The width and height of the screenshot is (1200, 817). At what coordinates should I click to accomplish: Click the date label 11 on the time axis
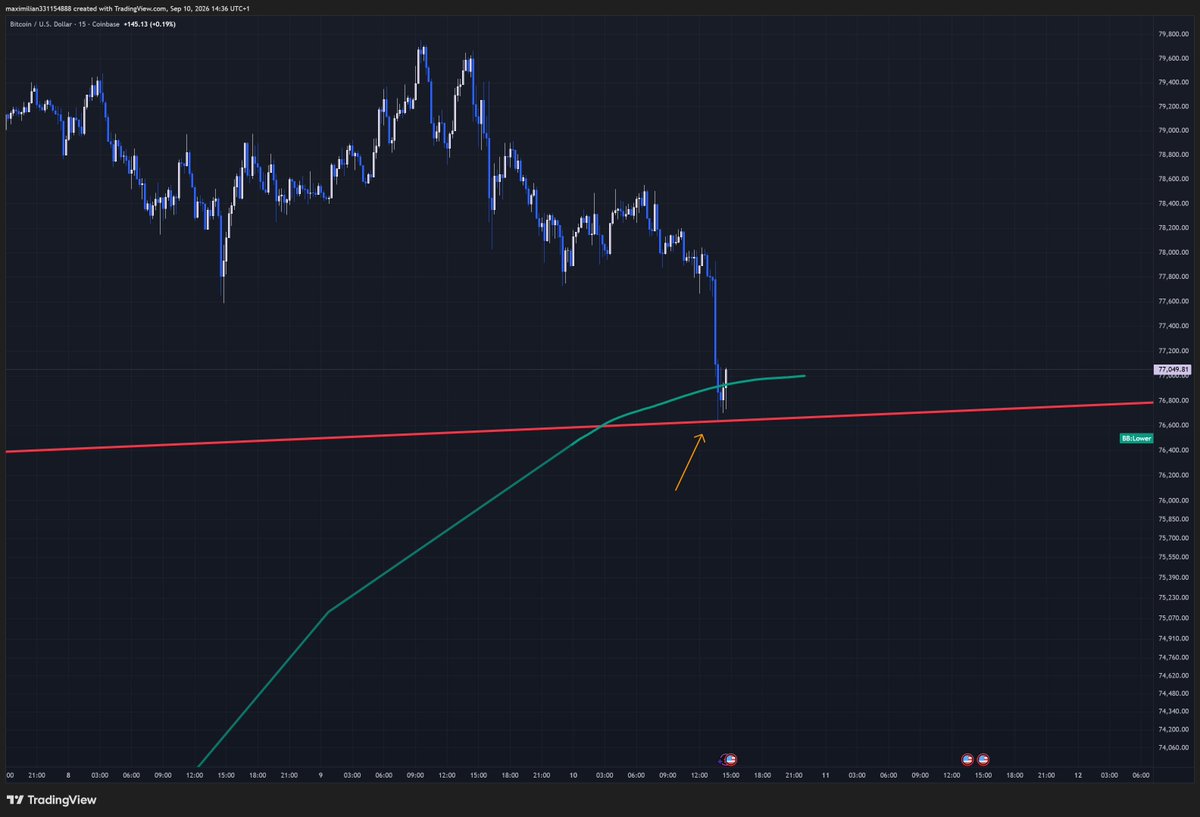click(826, 775)
